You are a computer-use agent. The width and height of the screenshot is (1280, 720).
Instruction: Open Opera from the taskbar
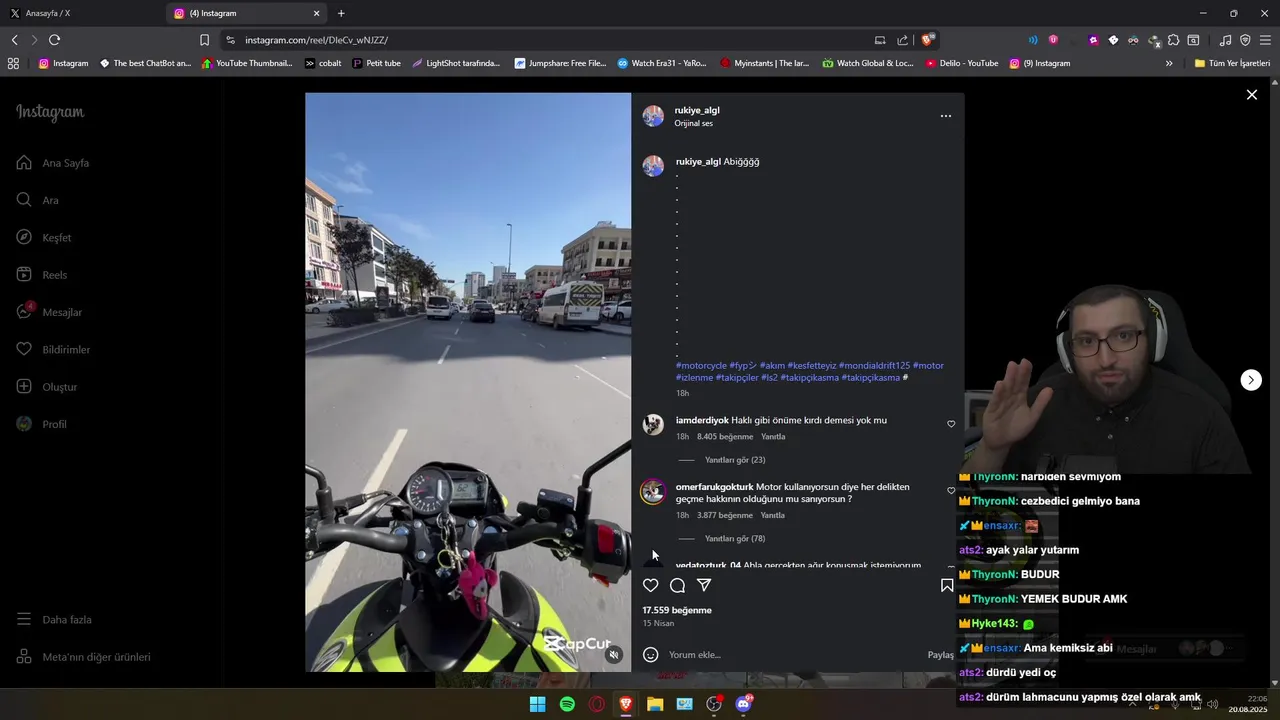pos(596,704)
